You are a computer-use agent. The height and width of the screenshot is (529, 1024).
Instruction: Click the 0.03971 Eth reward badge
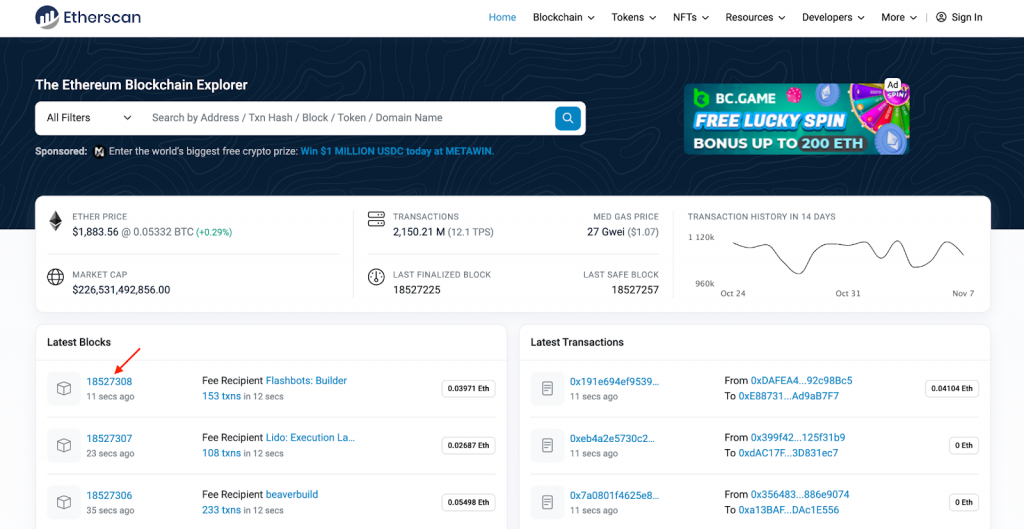pyautogui.click(x=468, y=389)
